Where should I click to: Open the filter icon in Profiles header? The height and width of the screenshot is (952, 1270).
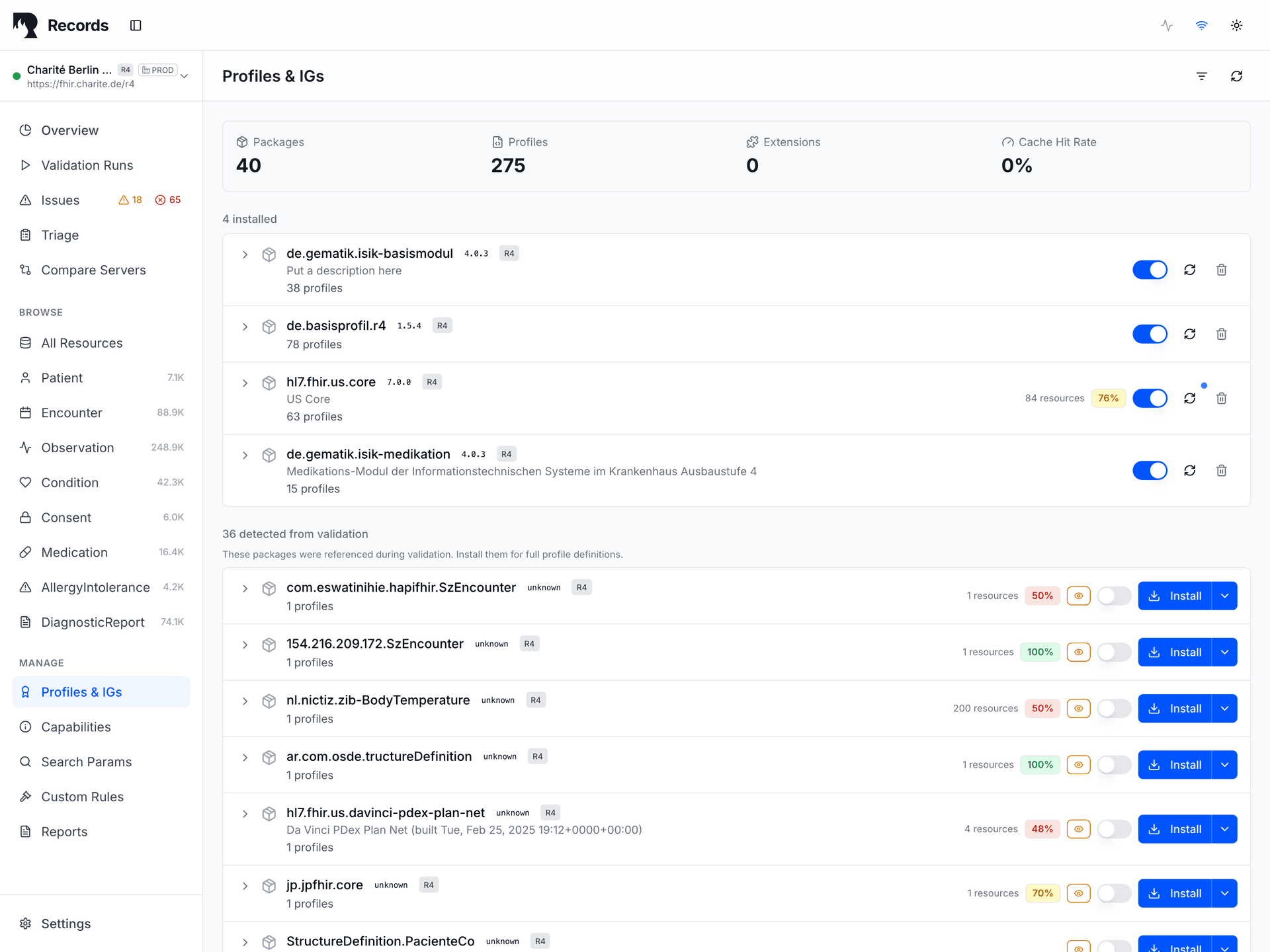[1202, 76]
